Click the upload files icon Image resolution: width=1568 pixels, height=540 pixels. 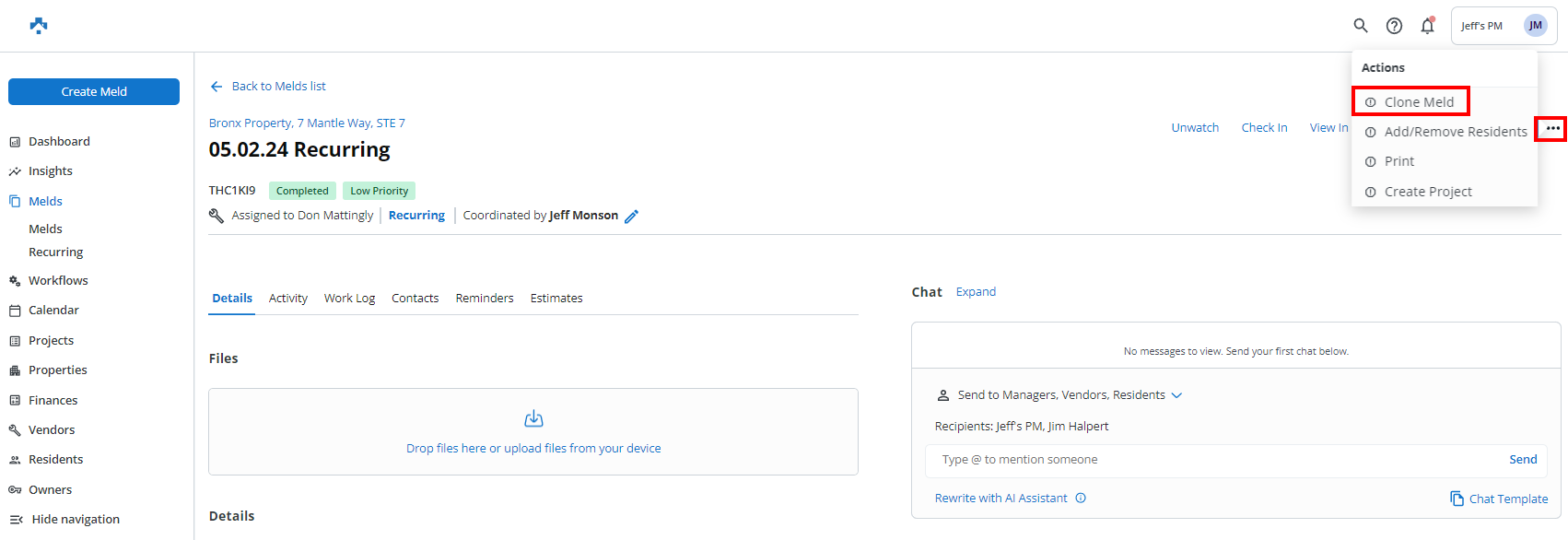pyautogui.click(x=533, y=419)
